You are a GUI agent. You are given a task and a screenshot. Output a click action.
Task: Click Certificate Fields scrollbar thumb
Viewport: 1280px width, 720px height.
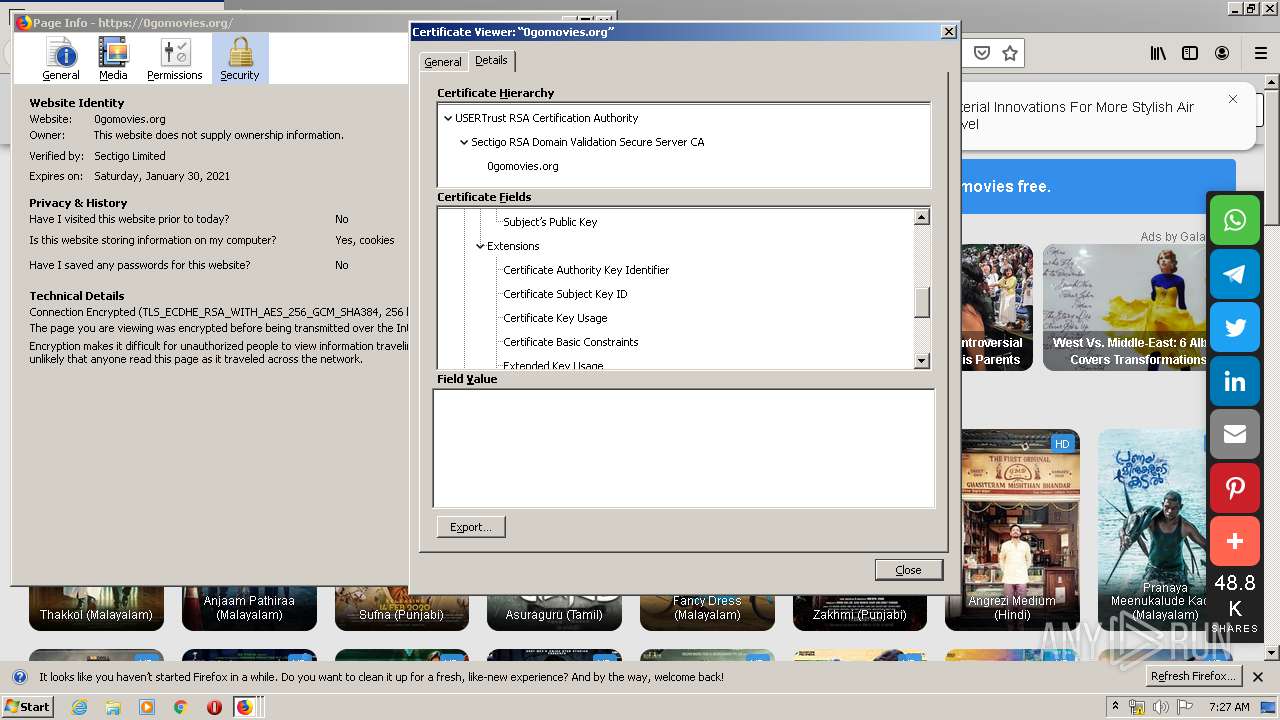[x=922, y=302]
